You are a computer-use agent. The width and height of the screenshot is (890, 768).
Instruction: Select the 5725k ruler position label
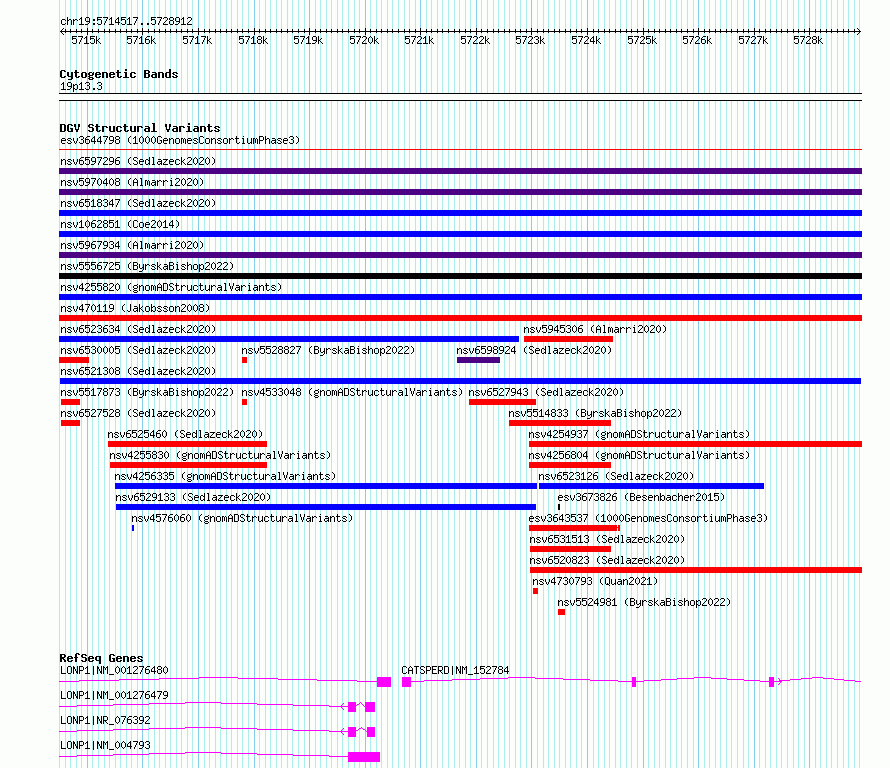[642, 40]
